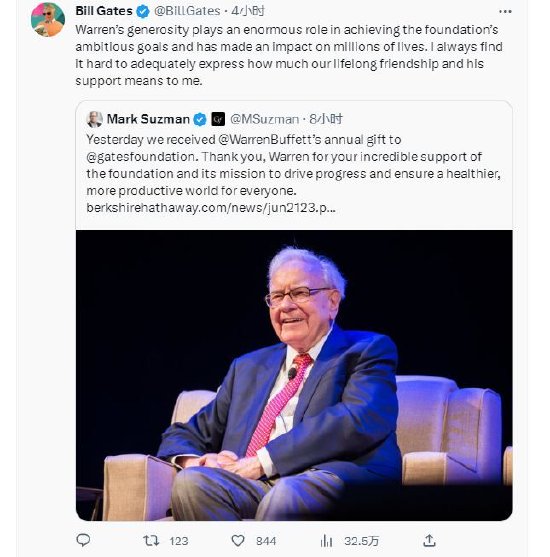
Task: Click Mark Suzman's blue verified badge
Action: coord(200,119)
